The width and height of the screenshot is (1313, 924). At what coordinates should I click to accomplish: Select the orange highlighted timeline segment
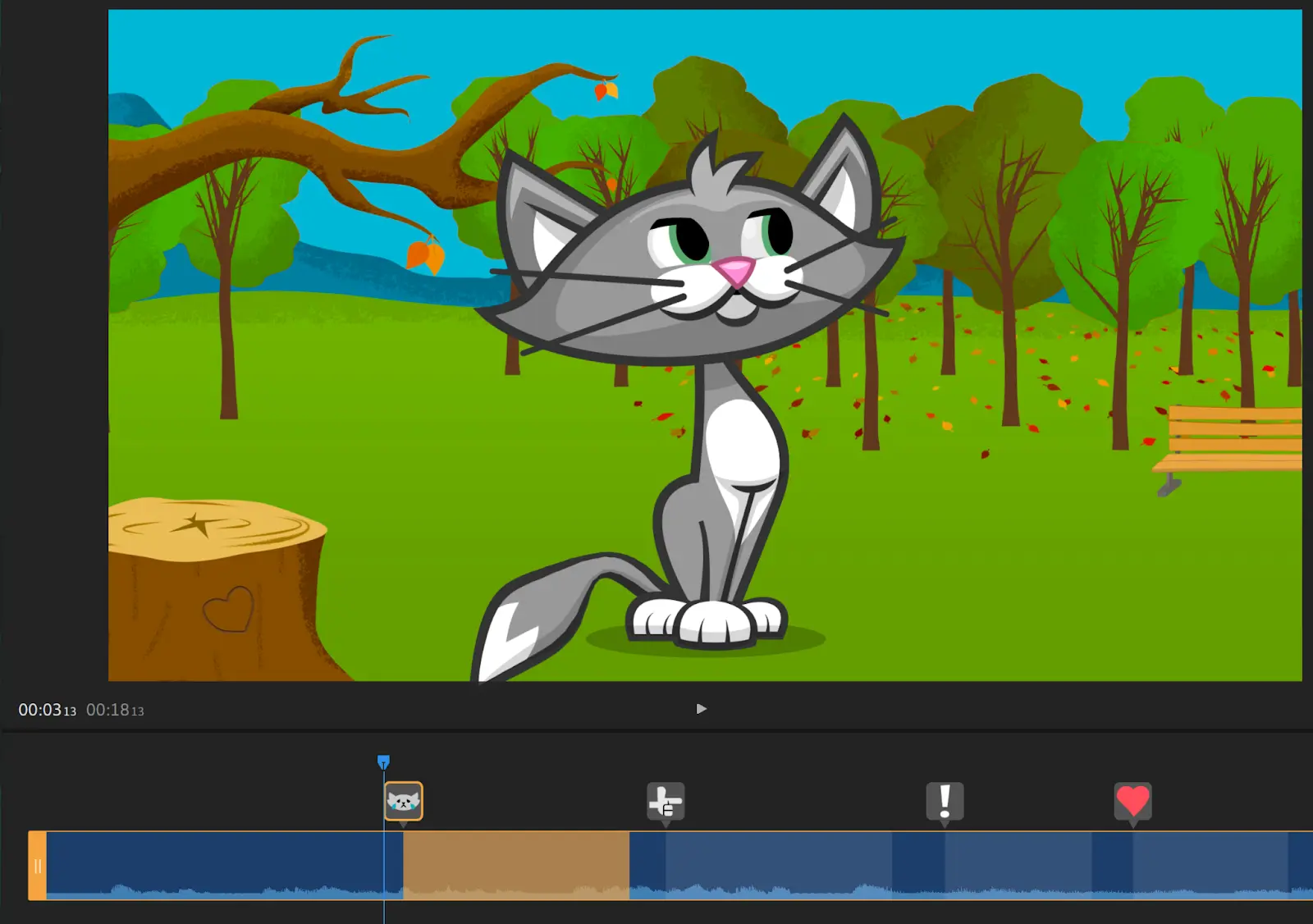click(515, 864)
